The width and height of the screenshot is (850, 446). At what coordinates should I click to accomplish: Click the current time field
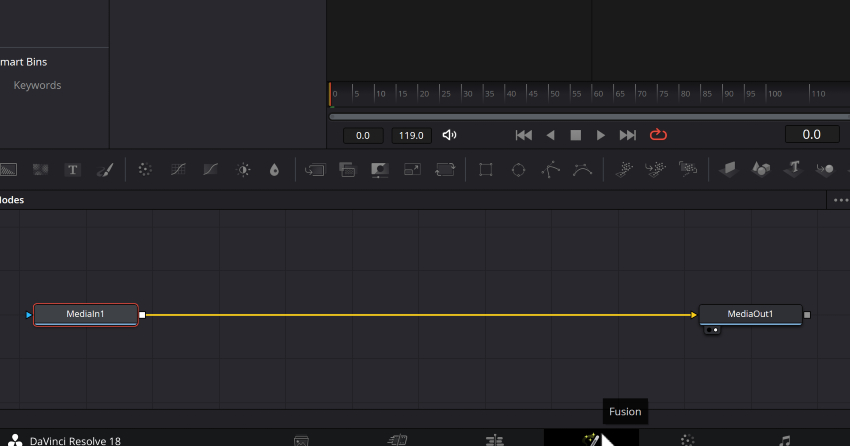[812, 134]
